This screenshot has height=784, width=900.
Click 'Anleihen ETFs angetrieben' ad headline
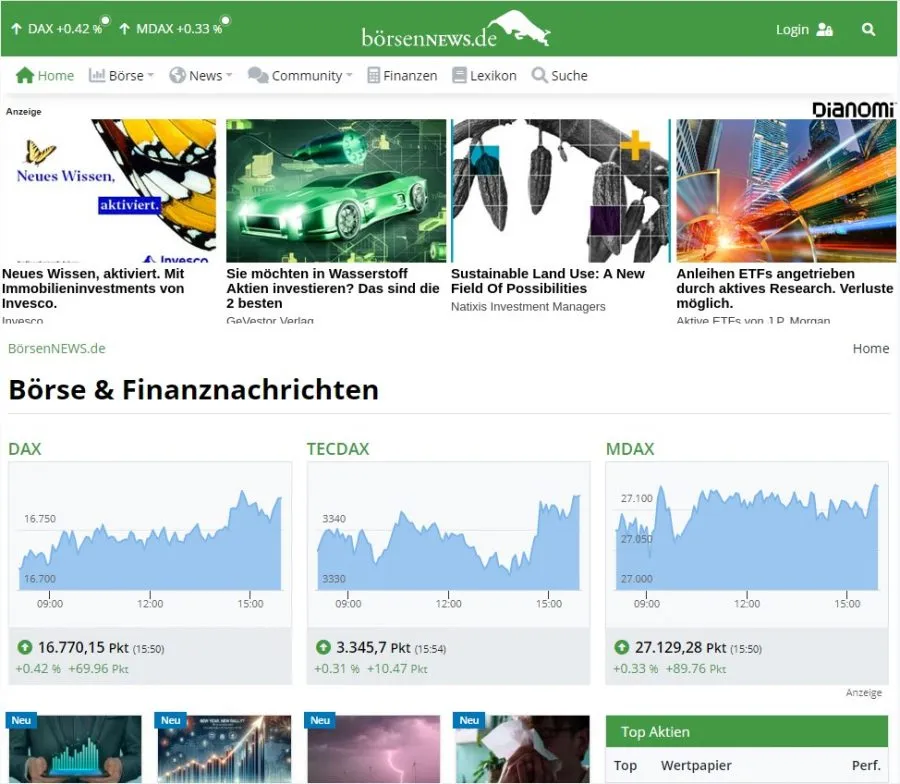coord(785,288)
